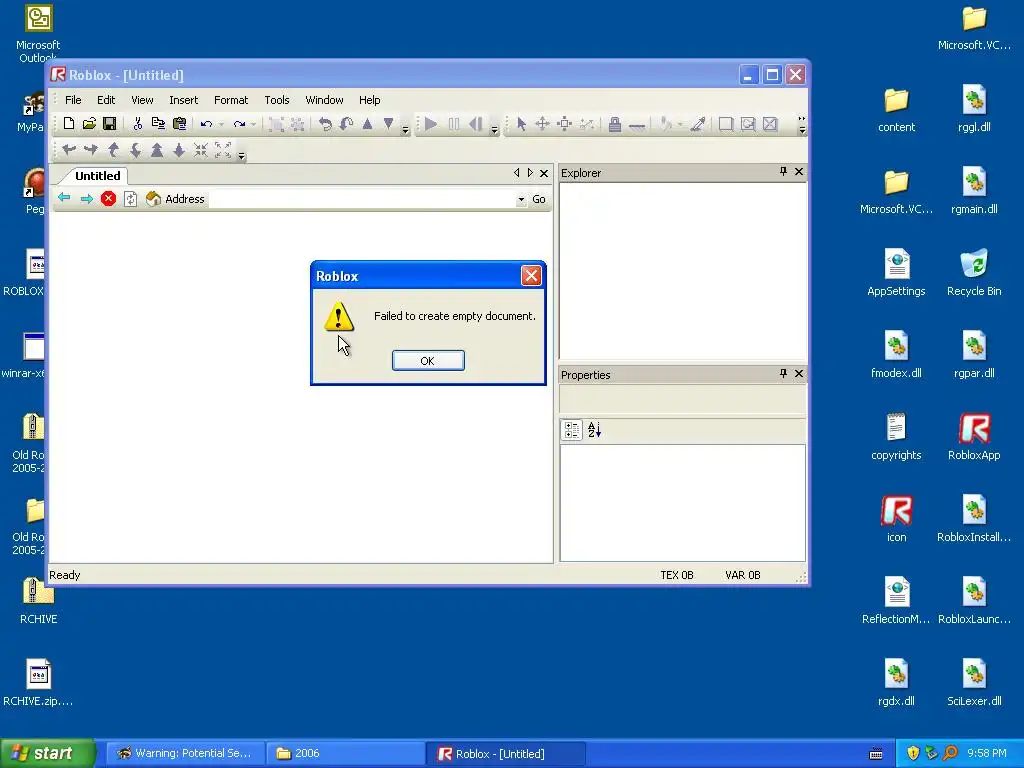Image resolution: width=1024 pixels, height=768 pixels.
Task: Click the Windows Start button
Action: [x=47, y=753]
